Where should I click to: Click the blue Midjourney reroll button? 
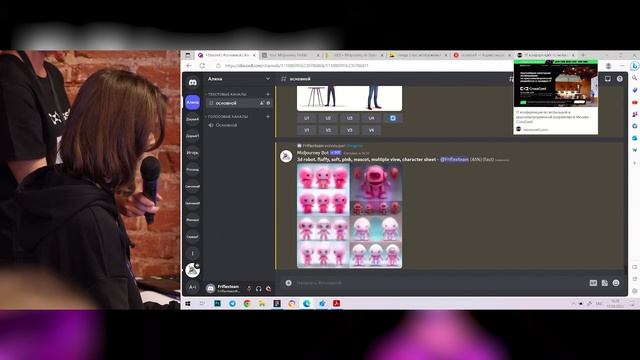pos(393,118)
